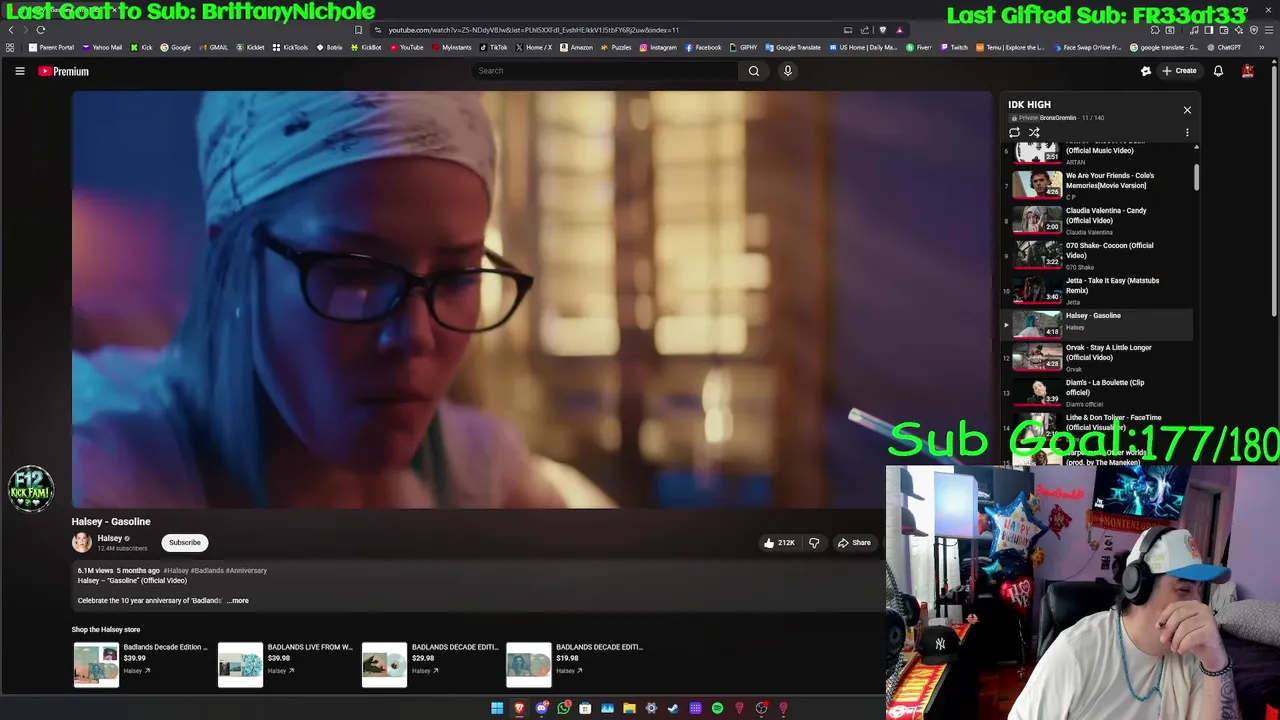
Task: Open File Explorer from taskbar
Action: click(x=629, y=708)
